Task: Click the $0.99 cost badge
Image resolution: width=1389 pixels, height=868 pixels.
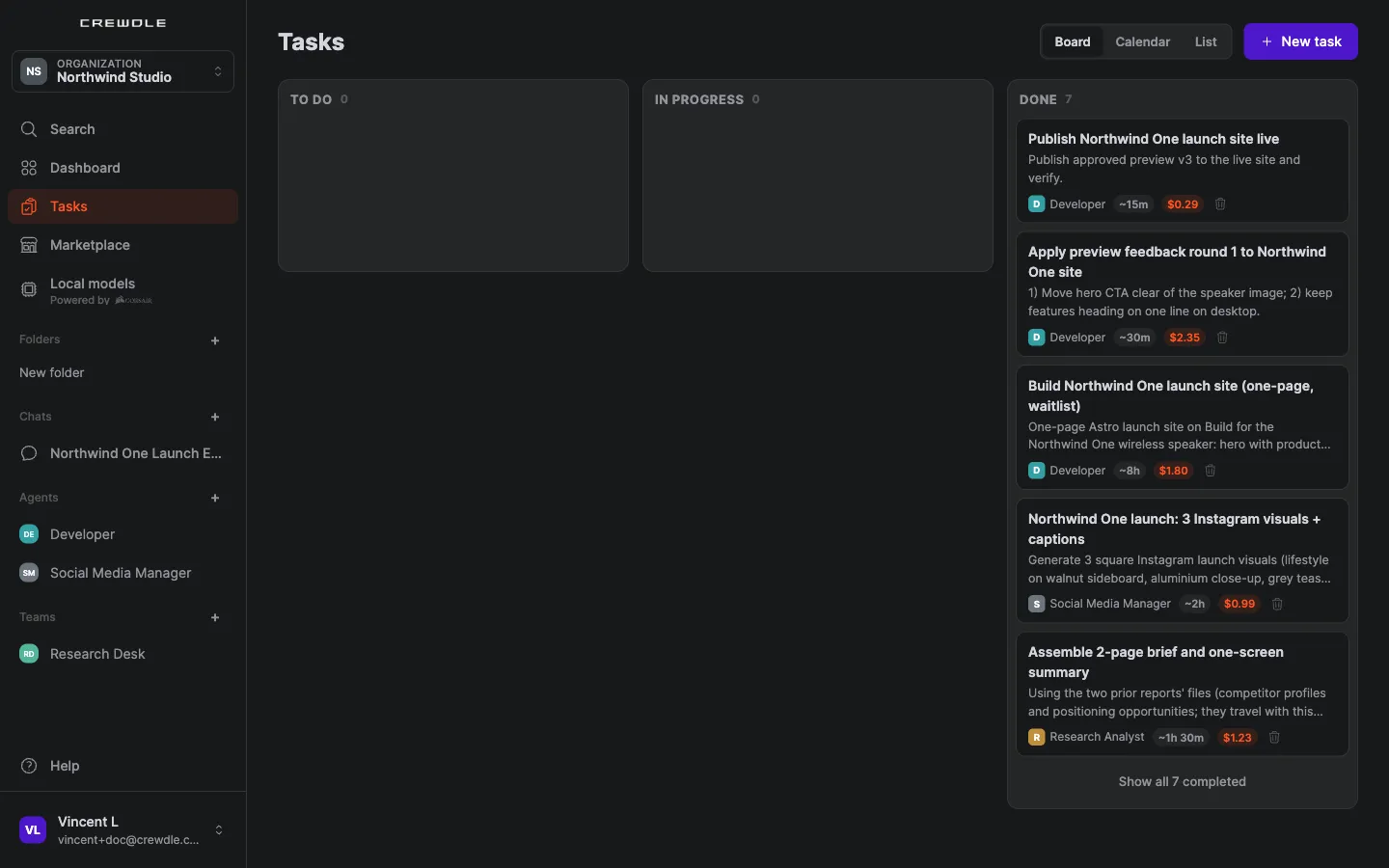Action: (1239, 604)
